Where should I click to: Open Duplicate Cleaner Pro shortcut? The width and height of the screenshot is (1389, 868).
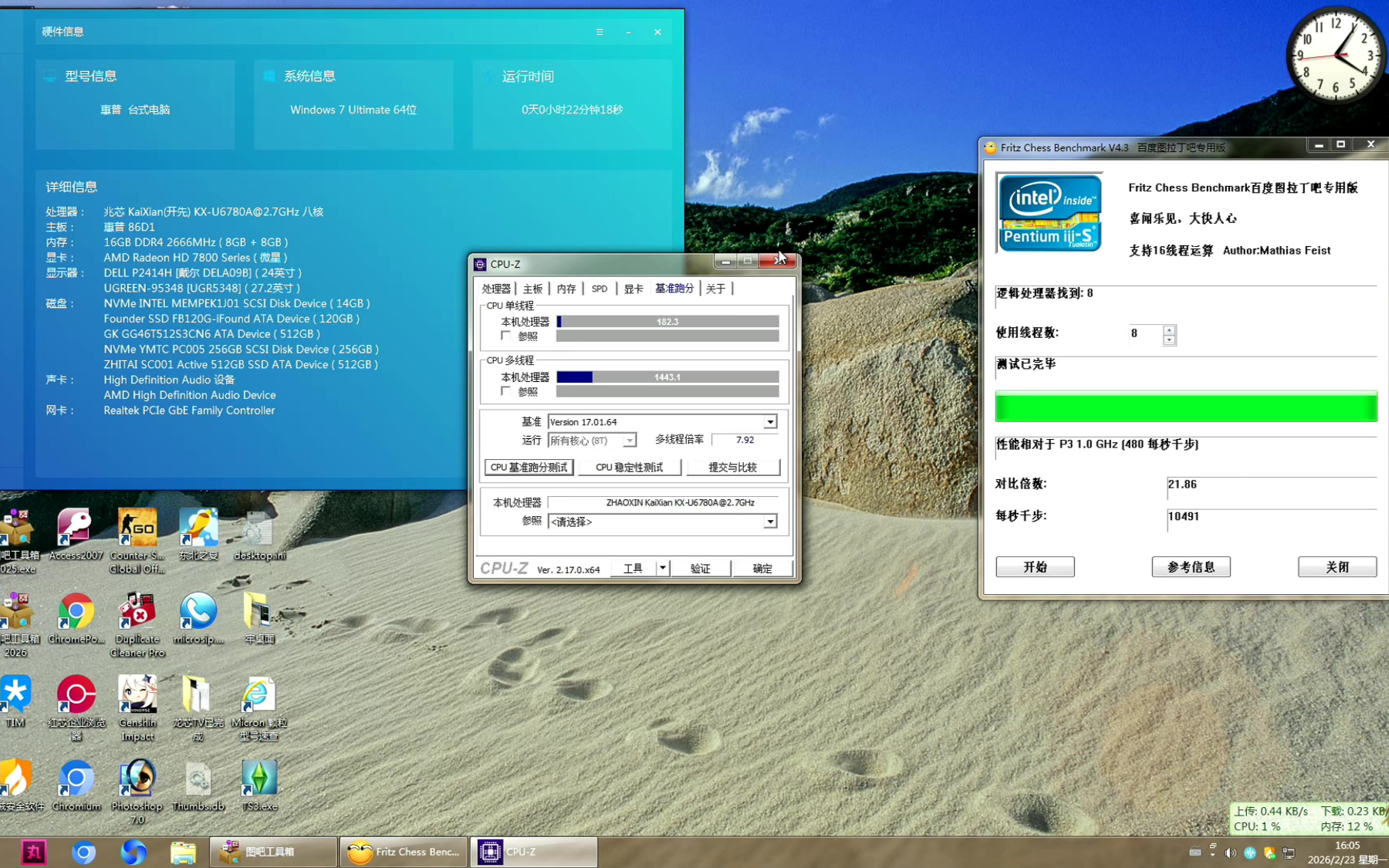(x=137, y=614)
